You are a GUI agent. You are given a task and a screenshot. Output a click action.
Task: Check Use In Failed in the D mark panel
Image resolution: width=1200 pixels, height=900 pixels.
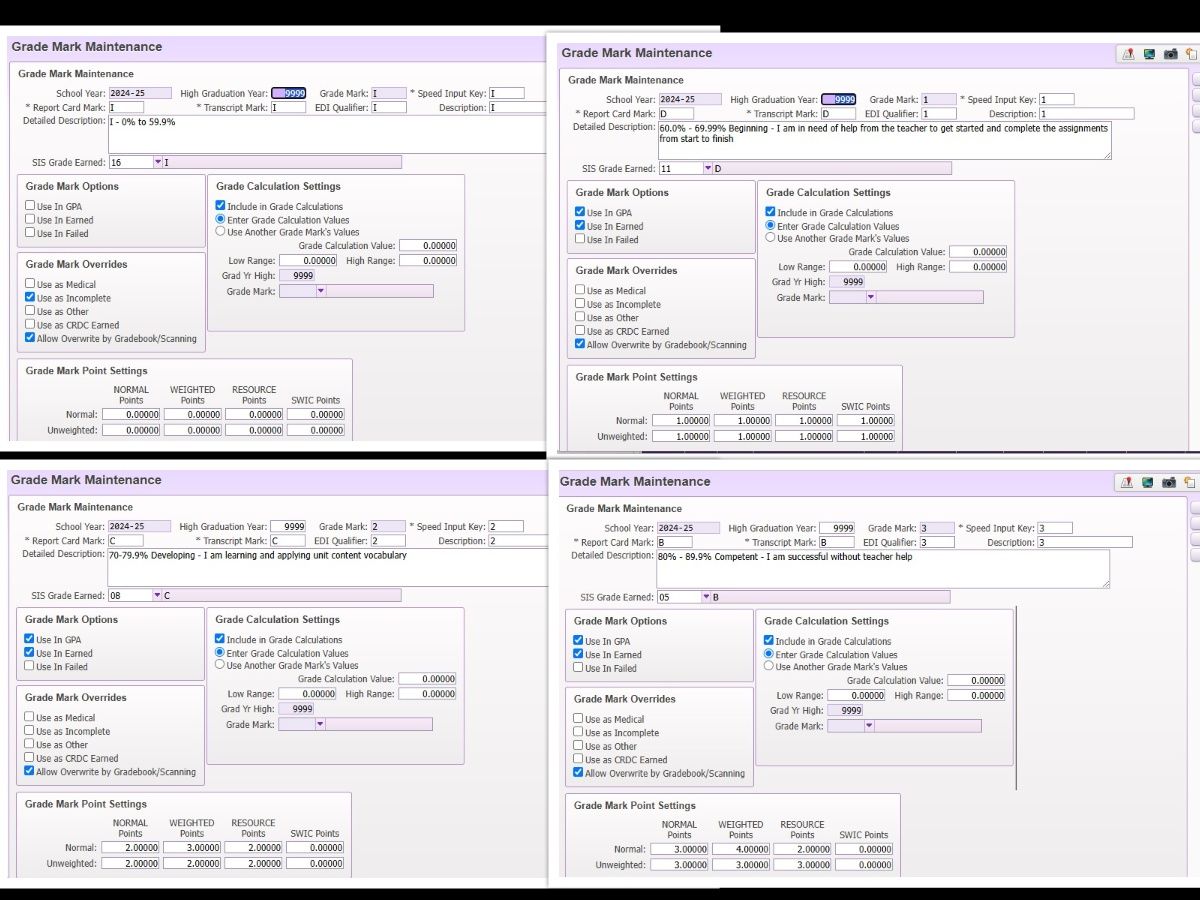tap(580, 240)
